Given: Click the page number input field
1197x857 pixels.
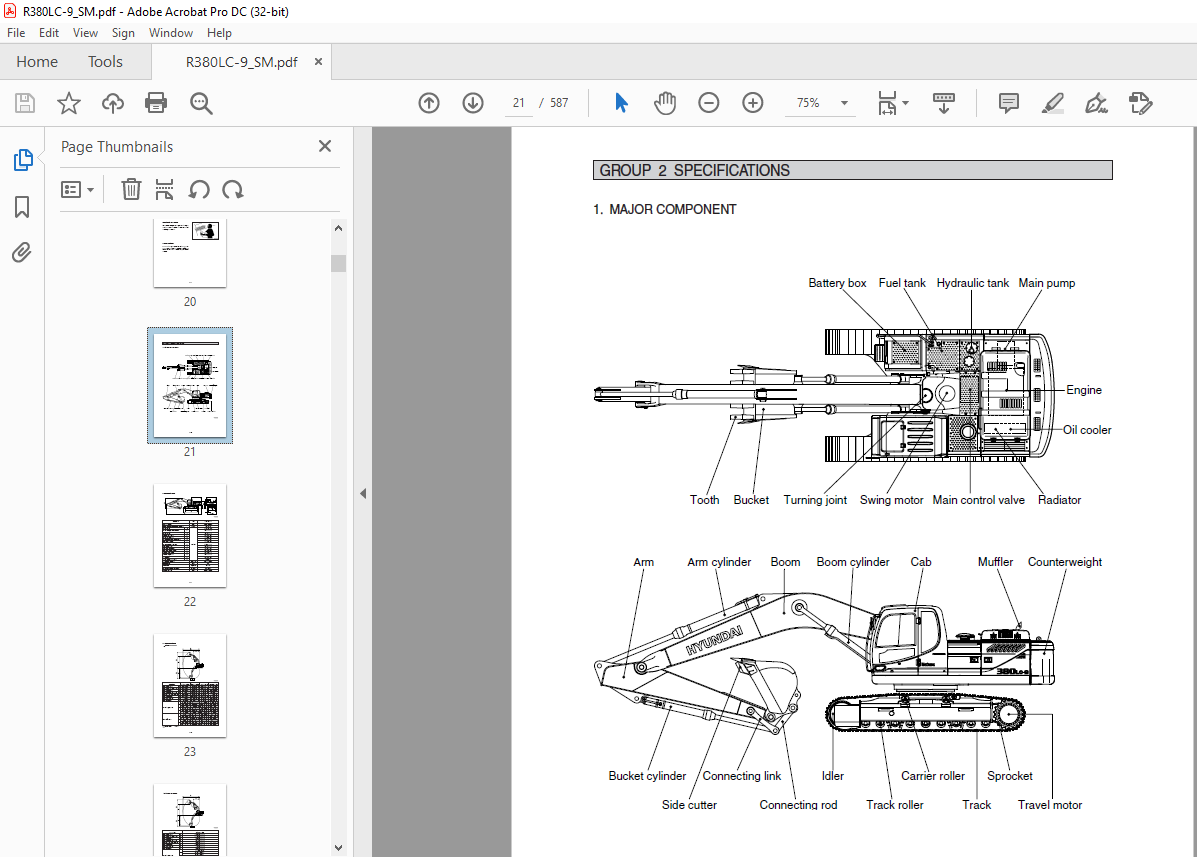Looking at the screenshot, I should point(519,103).
